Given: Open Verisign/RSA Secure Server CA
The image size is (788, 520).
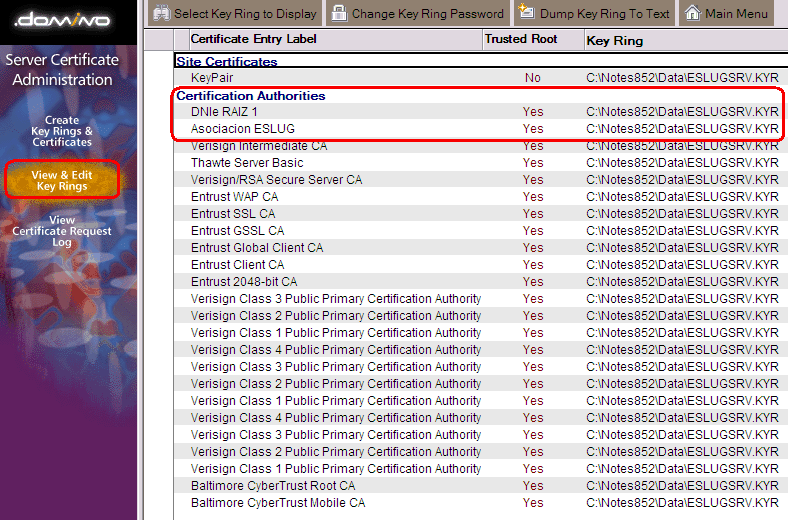Looking at the screenshot, I should (x=276, y=180).
